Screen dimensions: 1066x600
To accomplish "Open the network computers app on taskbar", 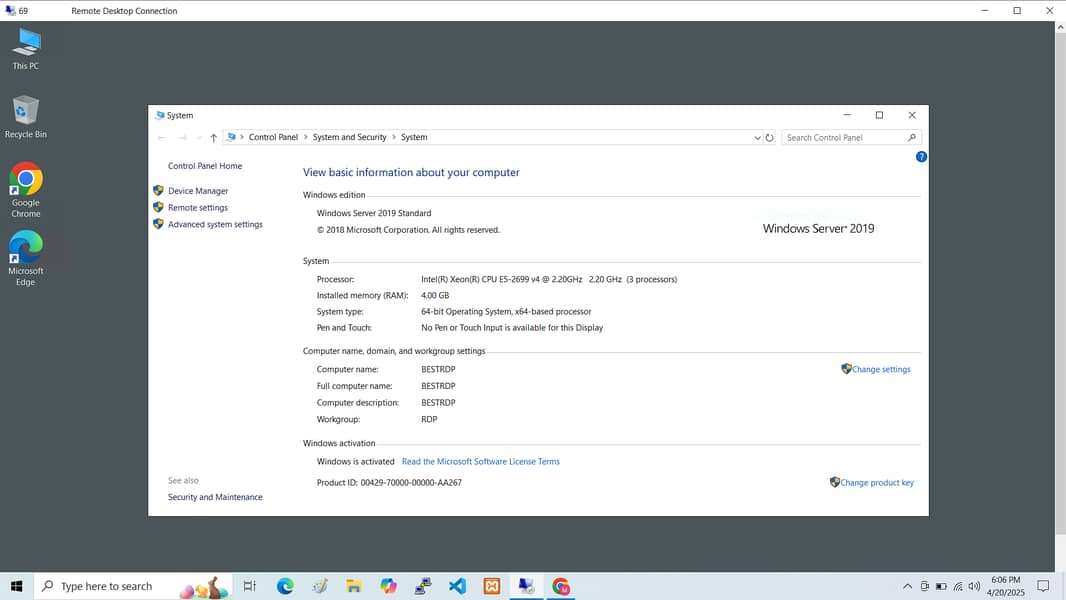I will click(423, 586).
